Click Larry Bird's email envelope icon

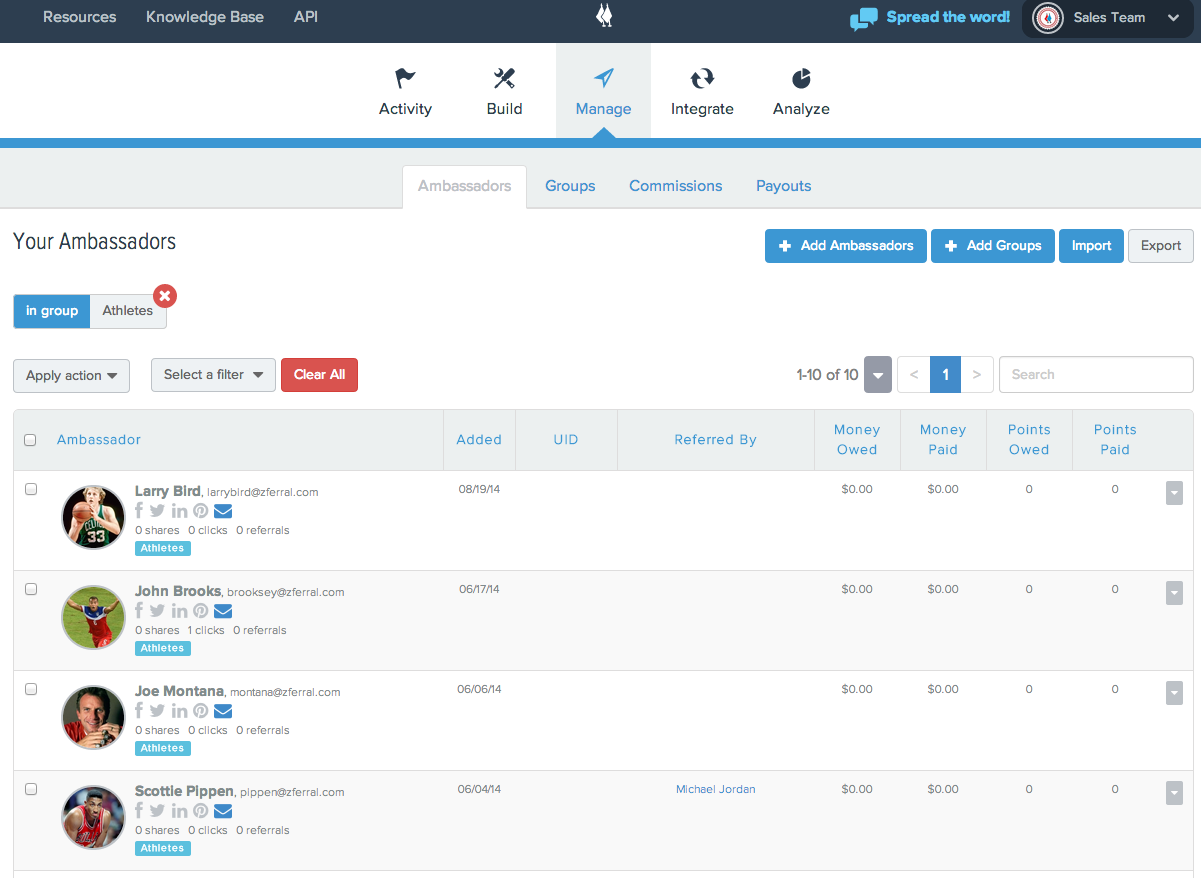(x=223, y=511)
